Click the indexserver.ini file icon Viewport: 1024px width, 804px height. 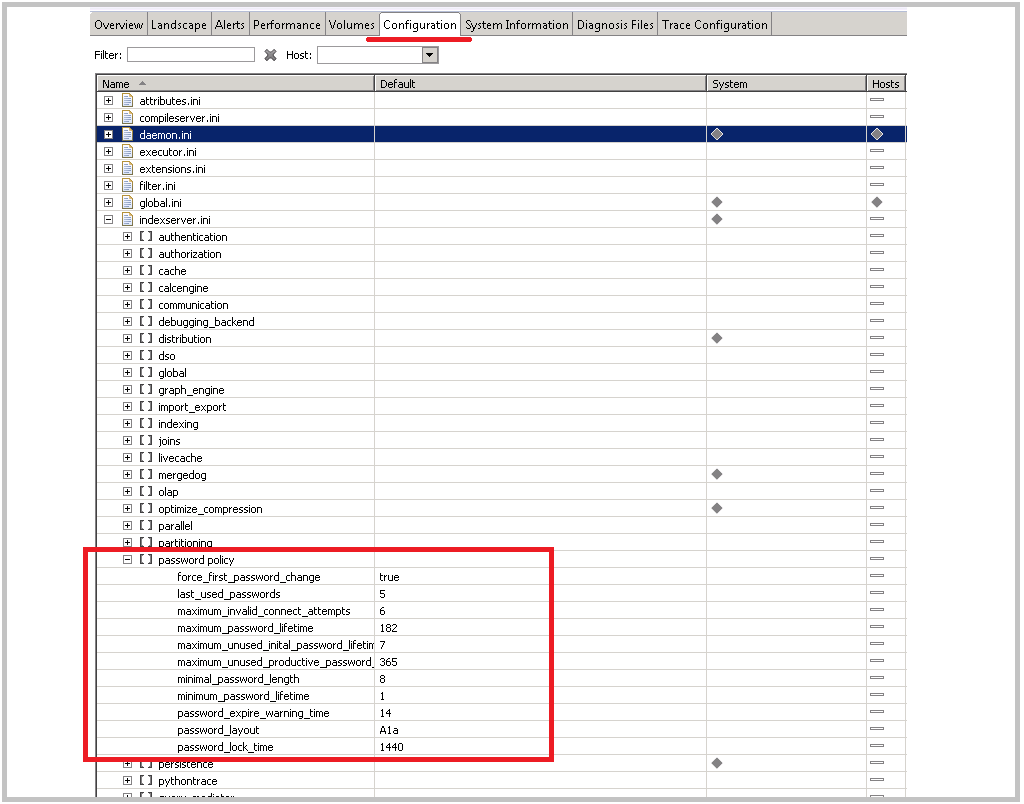pyautogui.click(x=127, y=219)
